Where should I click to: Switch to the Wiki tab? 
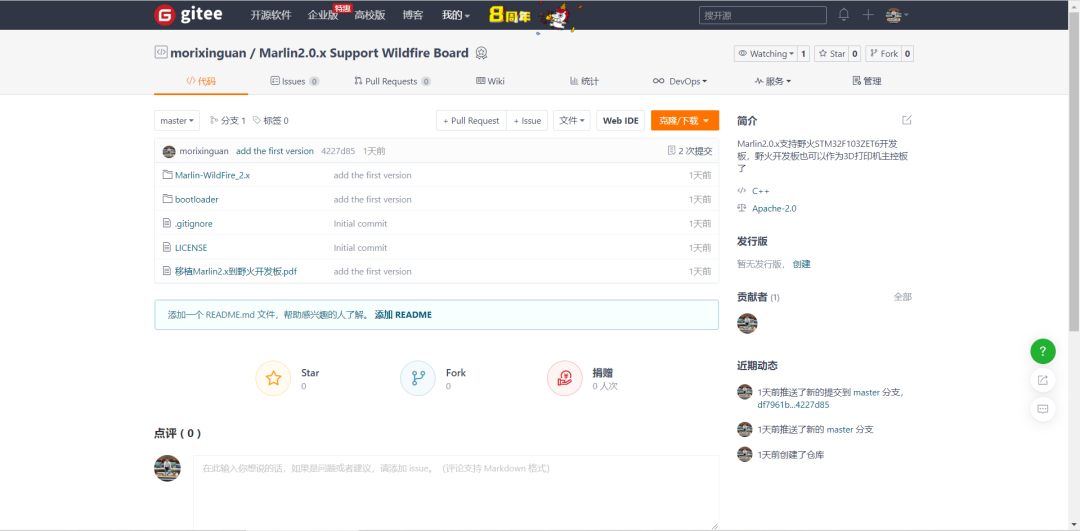pos(490,81)
